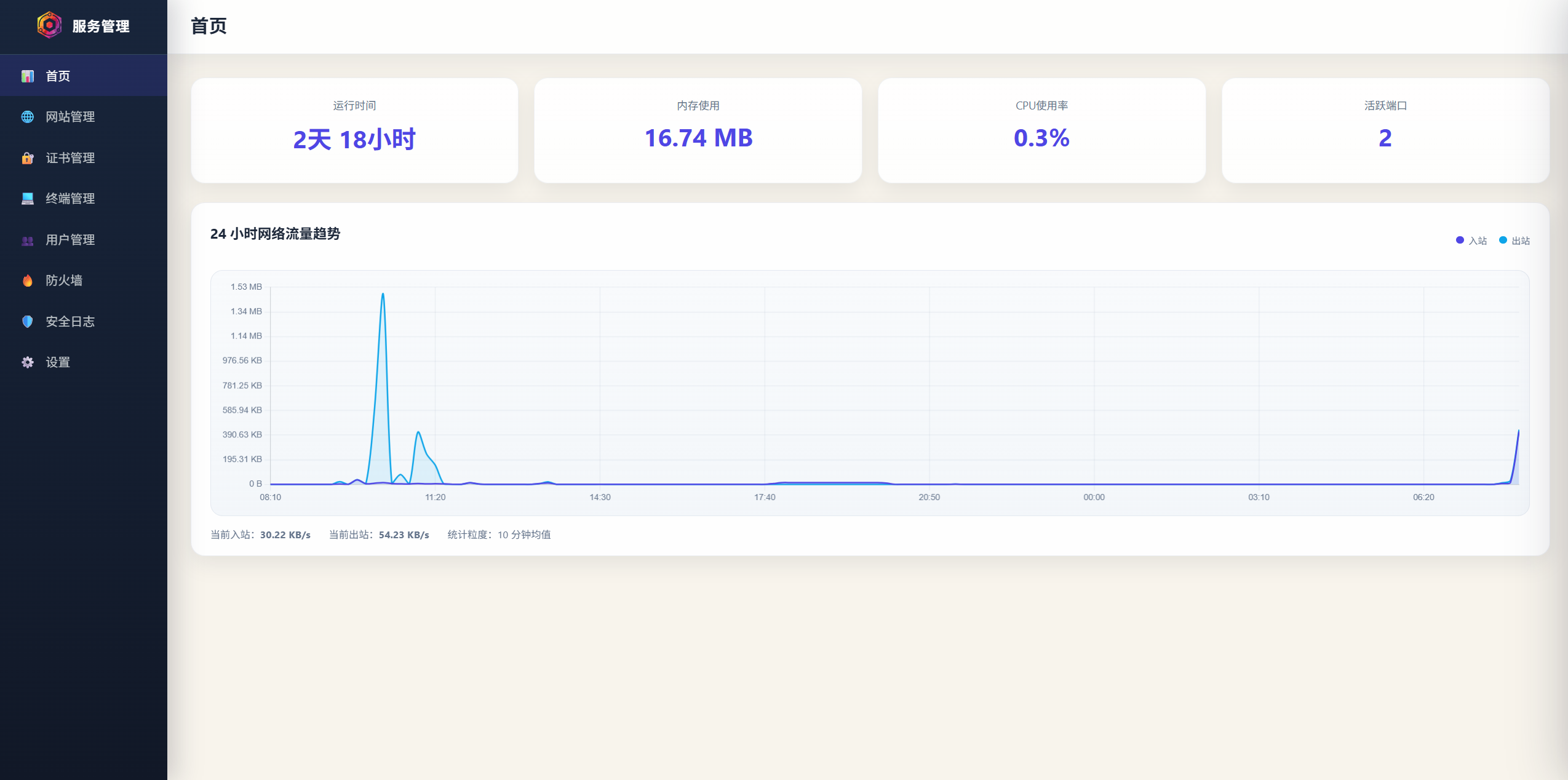The image size is (1568, 780).
Task: Select the 首页 sidebar menu entry
Action: (x=58, y=76)
